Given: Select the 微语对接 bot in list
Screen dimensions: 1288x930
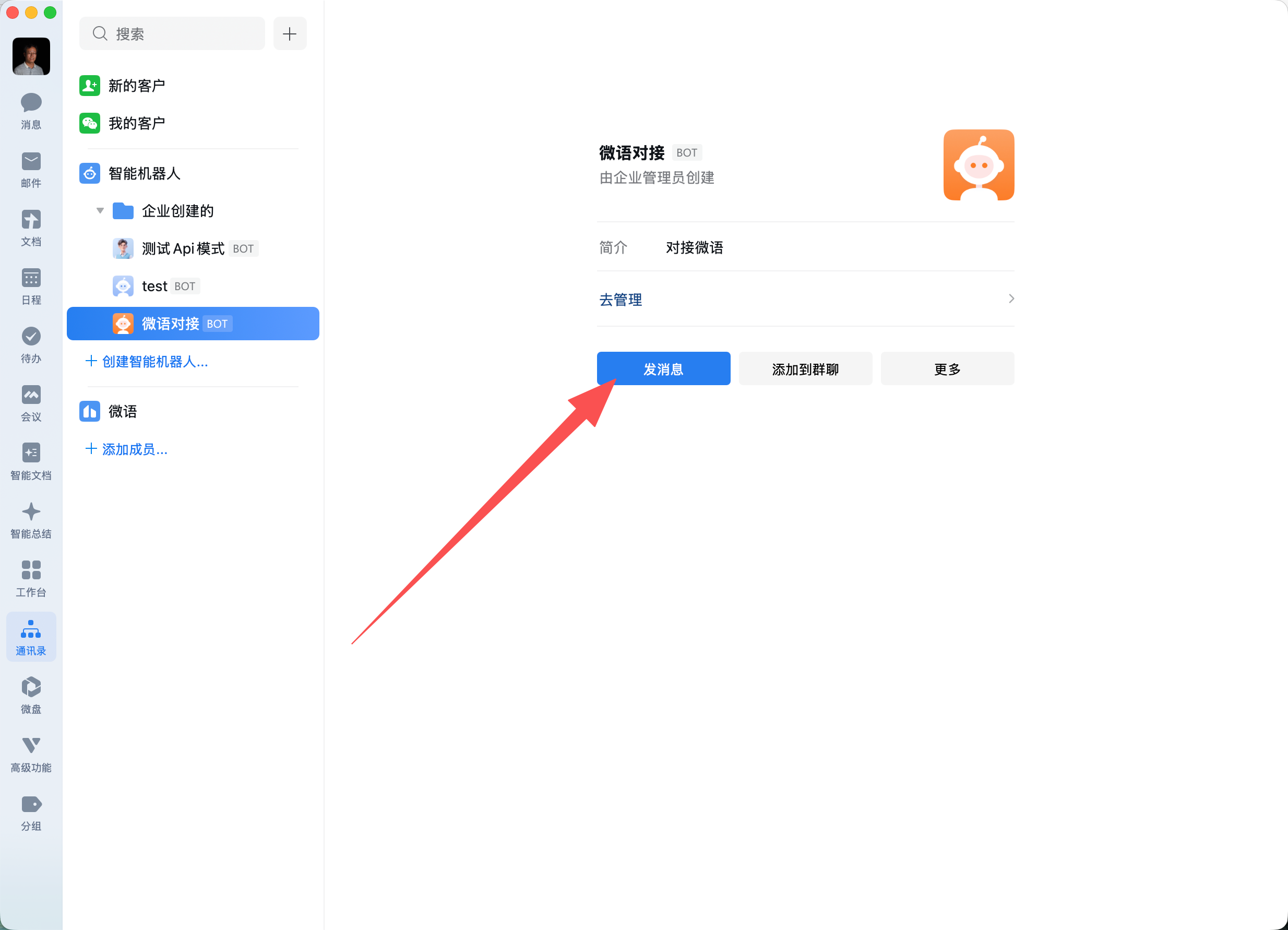Looking at the screenshot, I should click(193, 324).
